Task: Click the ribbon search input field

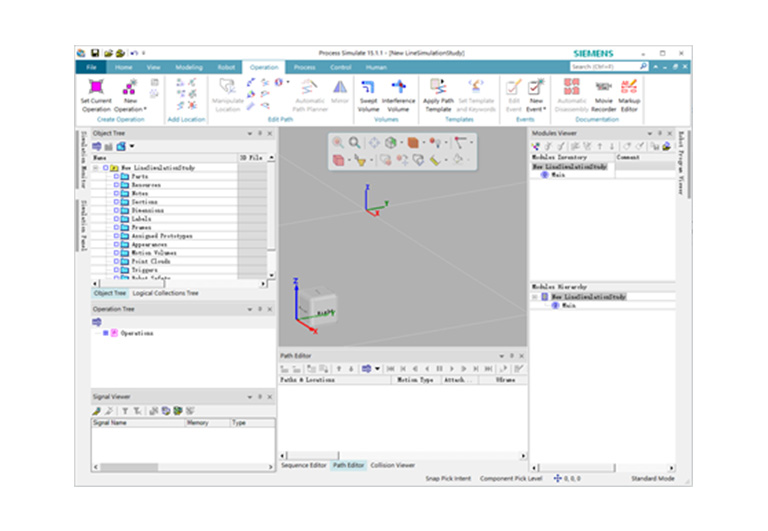Action: [x=604, y=66]
